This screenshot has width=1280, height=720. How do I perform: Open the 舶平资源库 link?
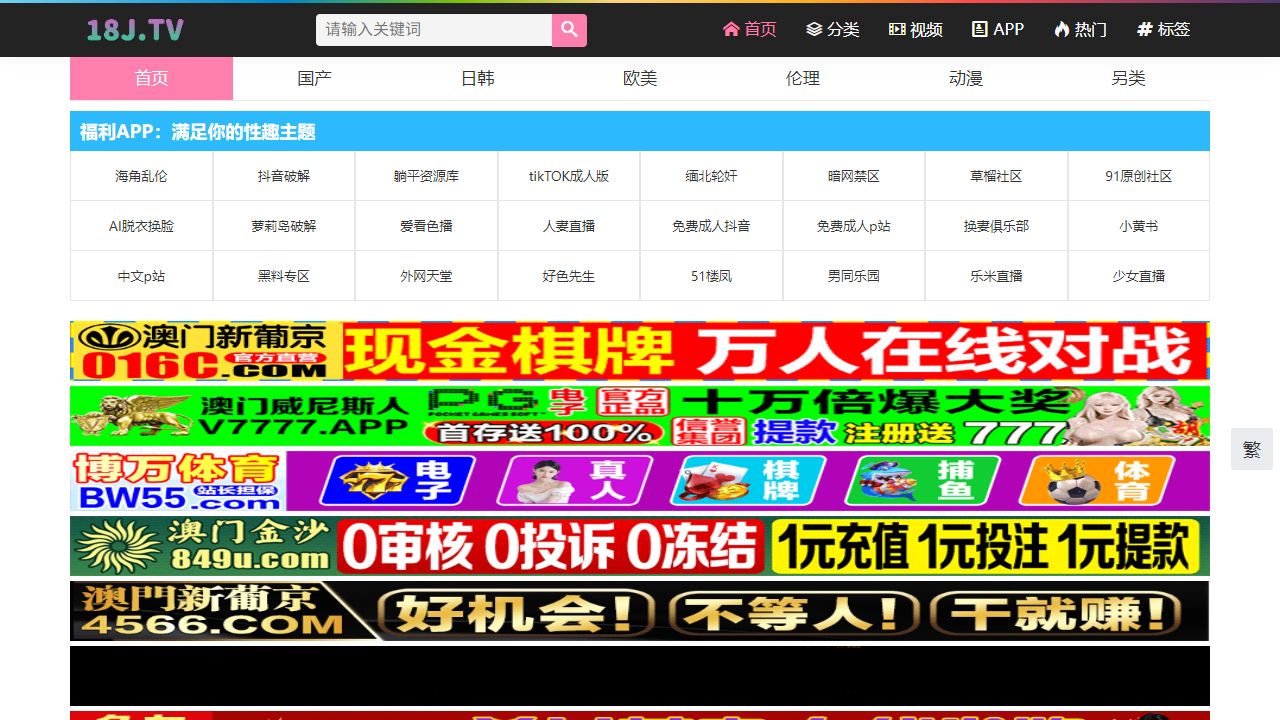pyautogui.click(x=426, y=176)
